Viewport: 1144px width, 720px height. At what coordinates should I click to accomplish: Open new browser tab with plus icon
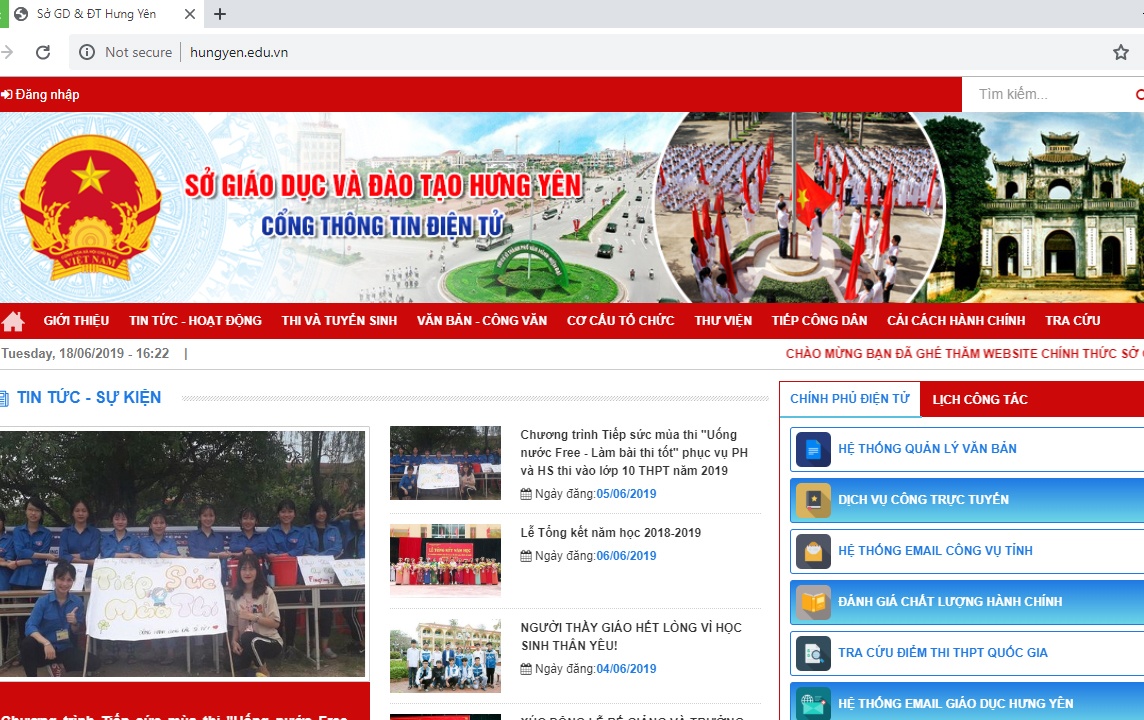tap(220, 14)
